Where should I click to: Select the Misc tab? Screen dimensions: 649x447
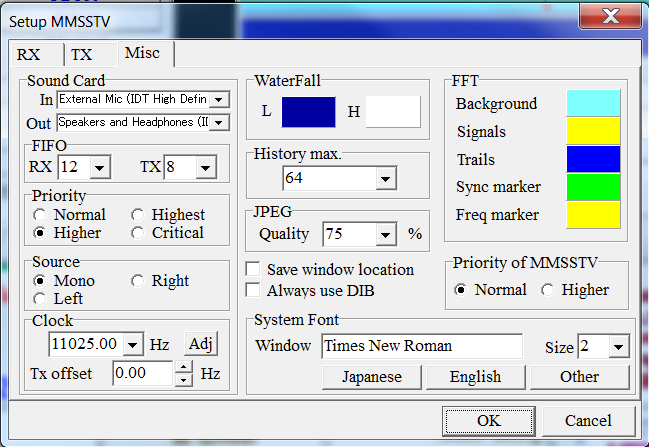click(x=146, y=53)
